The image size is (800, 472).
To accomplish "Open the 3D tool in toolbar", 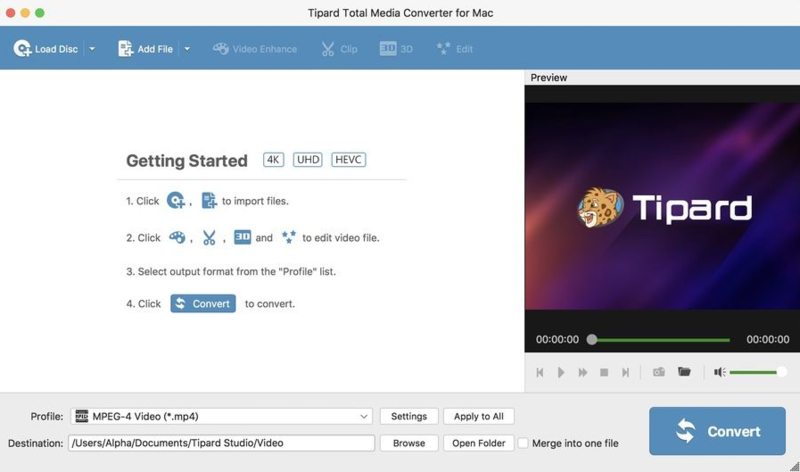I will 396,49.
